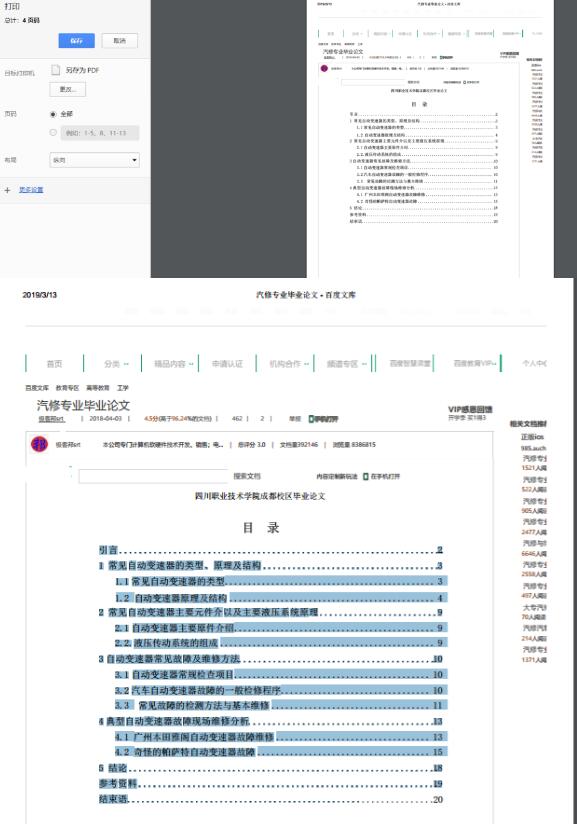Expand 频道专区 menu in enlarged page navigation
577x824 pixels.
346,364
